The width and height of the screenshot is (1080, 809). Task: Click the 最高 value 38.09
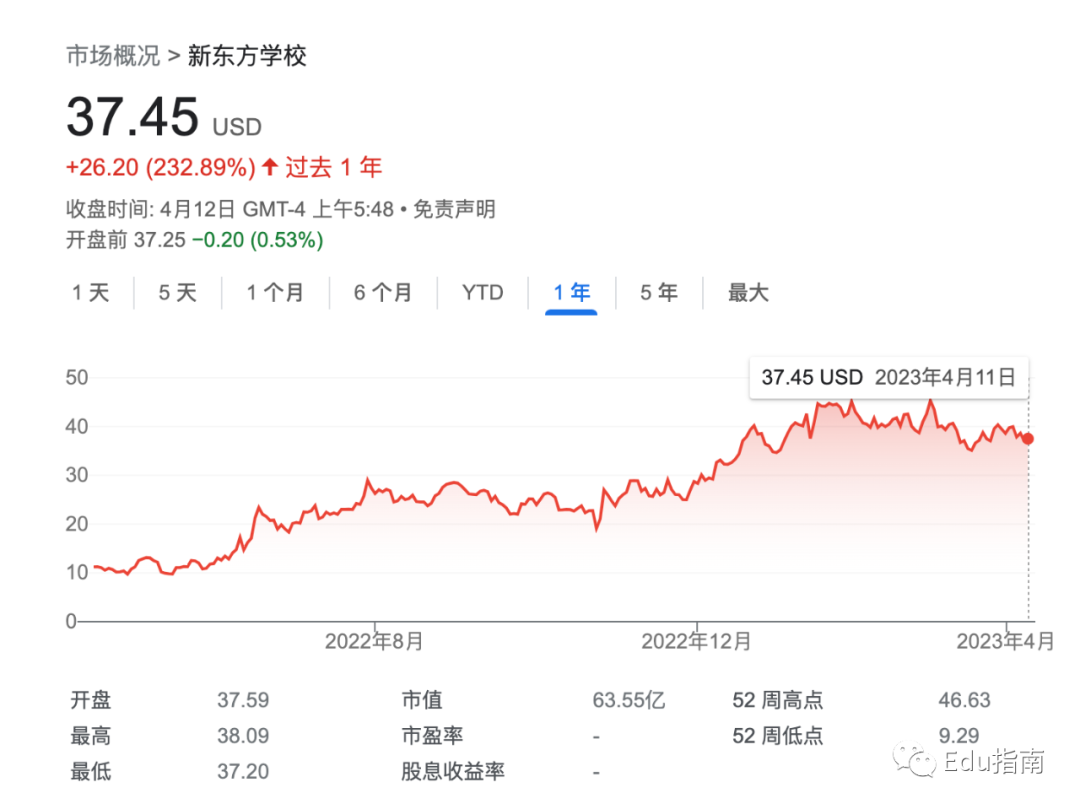click(243, 736)
